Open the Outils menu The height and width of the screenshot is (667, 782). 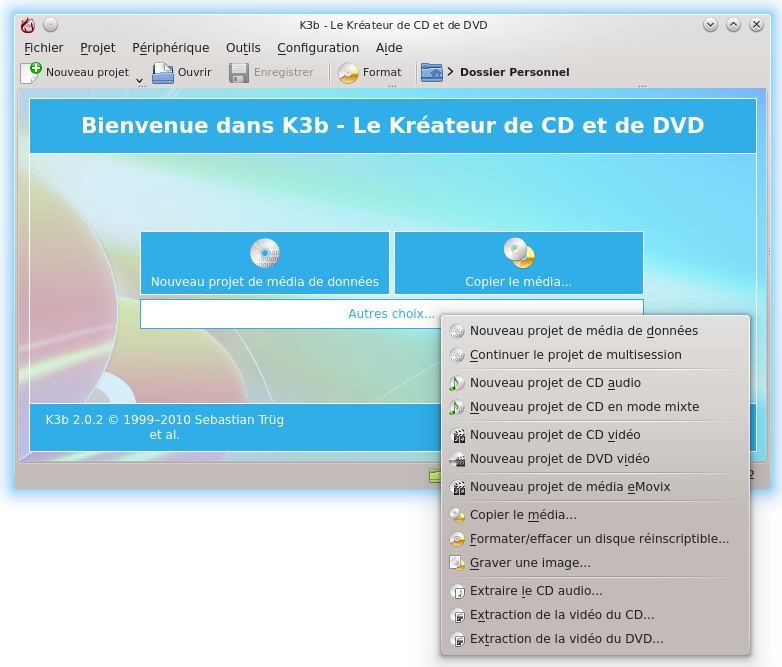(x=243, y=47)
